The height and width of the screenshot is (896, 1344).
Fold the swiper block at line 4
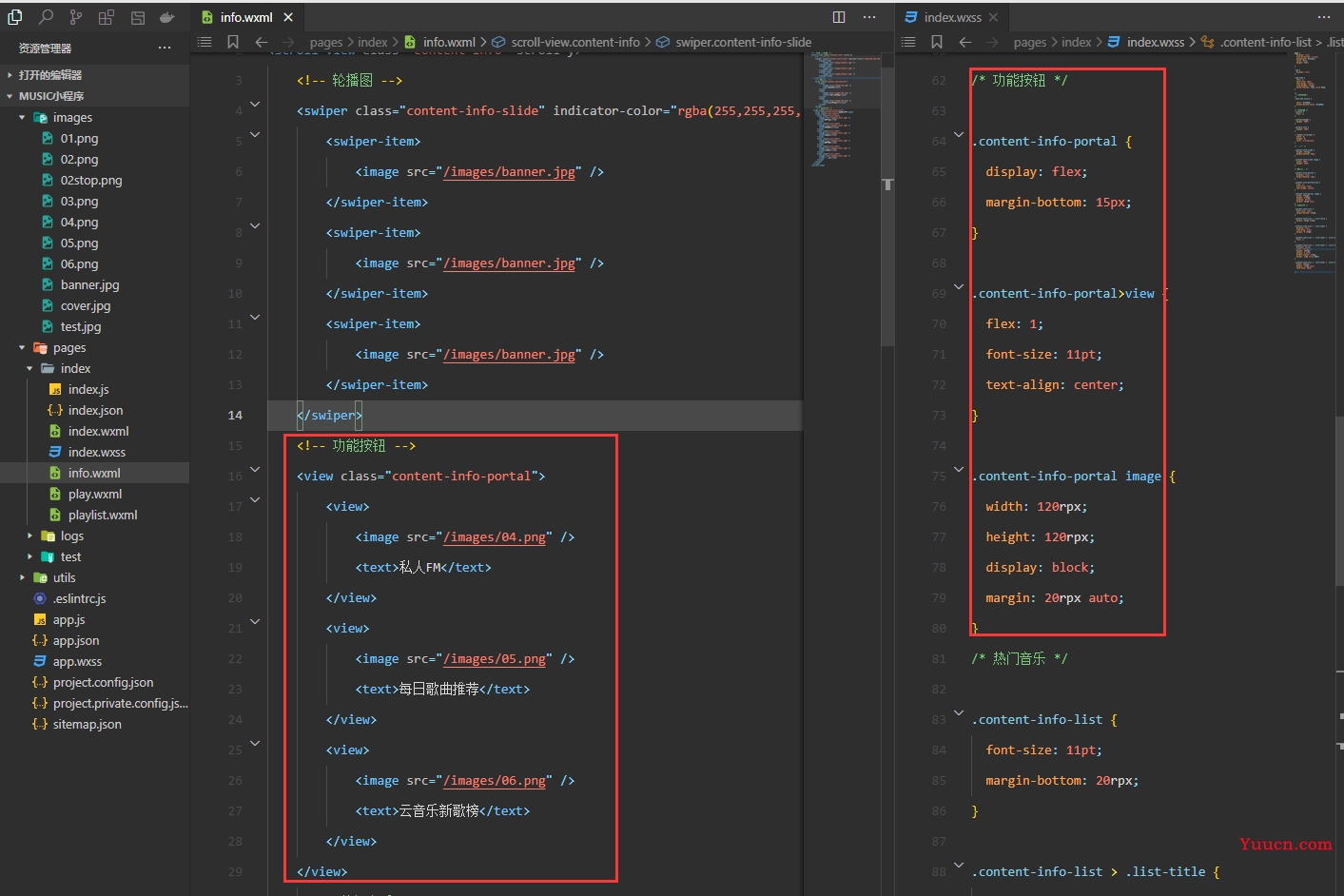[x=255, y=104]
